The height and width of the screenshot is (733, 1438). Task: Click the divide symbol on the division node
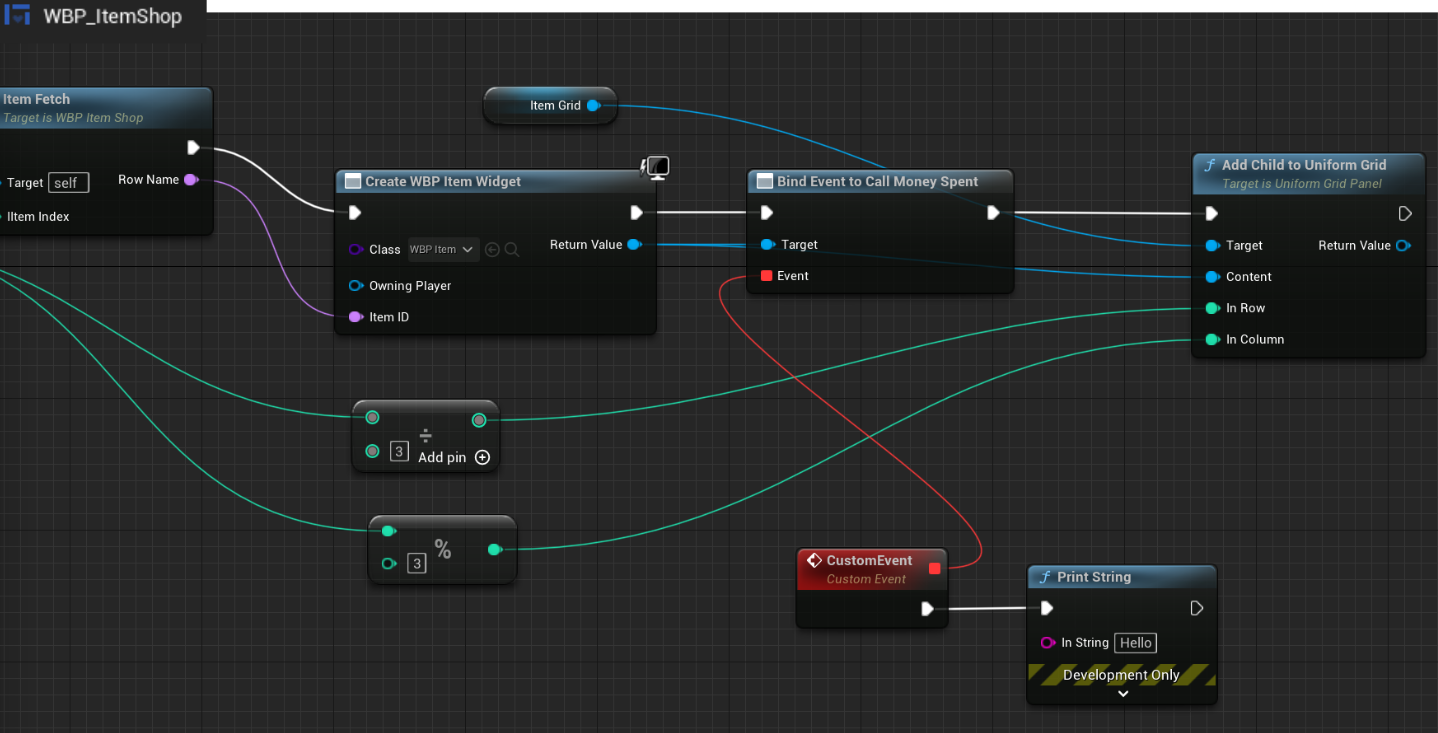pos(426,434)
